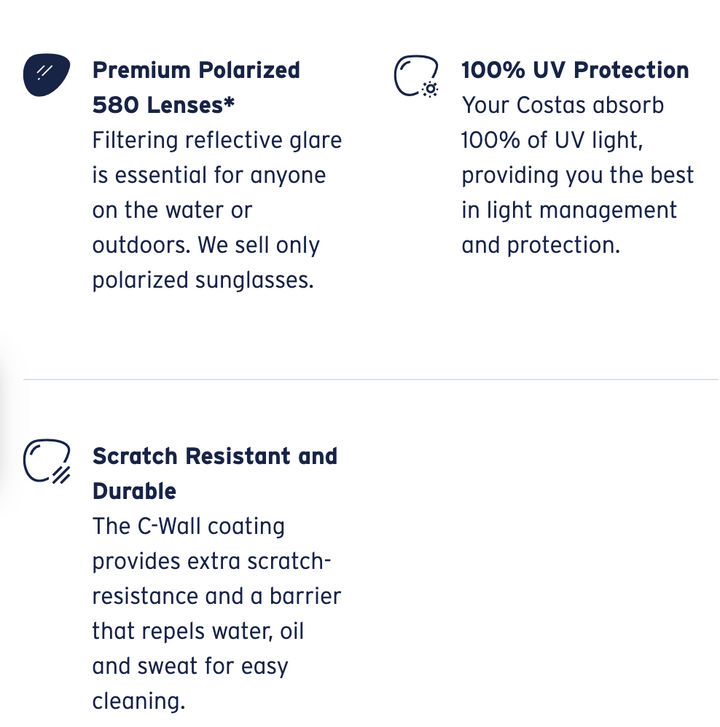The width and height of the screenshot is (720, 727).
Task: Click the "100% UV Protection" heading
Action: tap(574, 70)
